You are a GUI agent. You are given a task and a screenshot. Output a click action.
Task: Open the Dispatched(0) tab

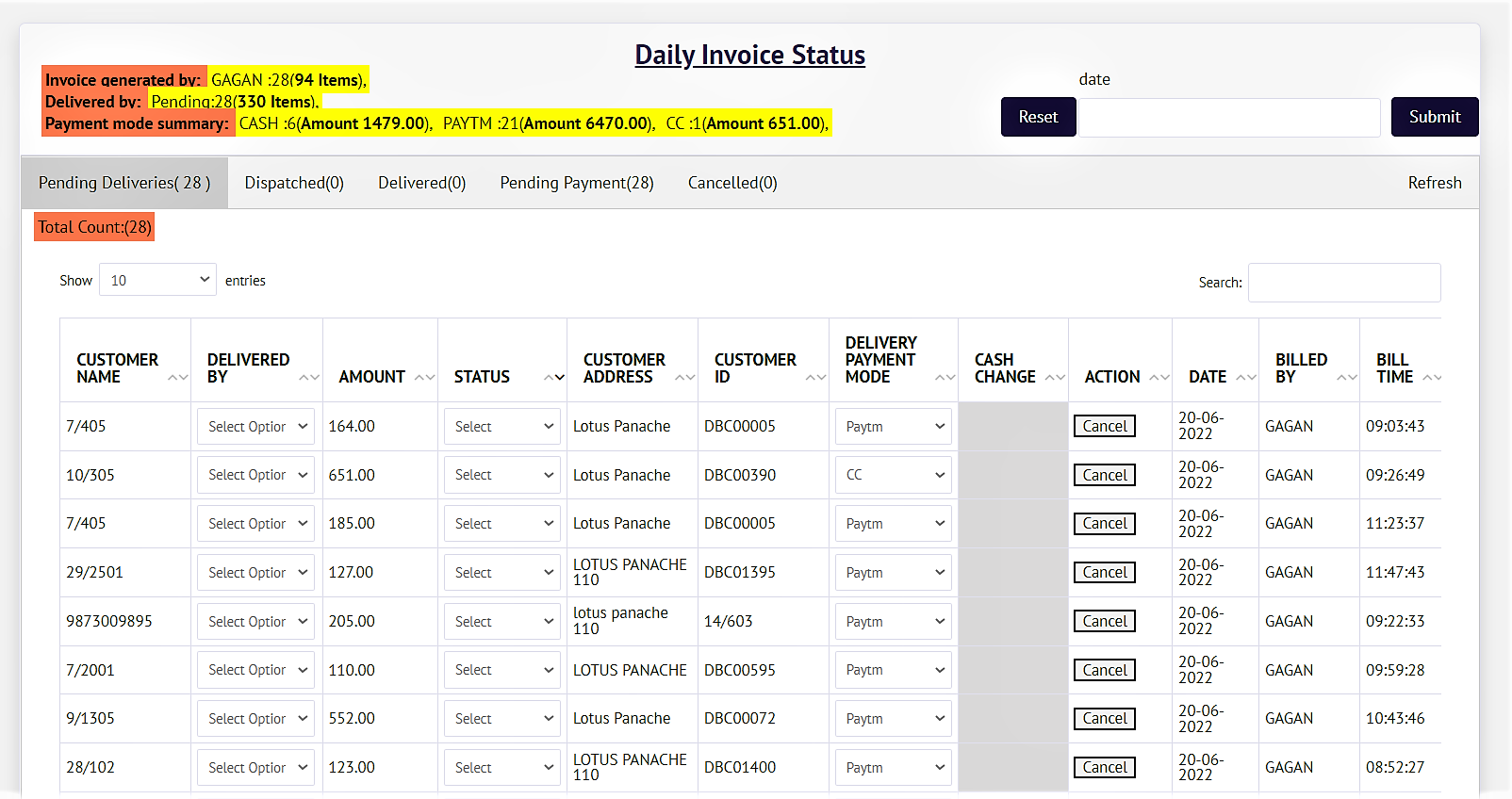click(294, 183)
